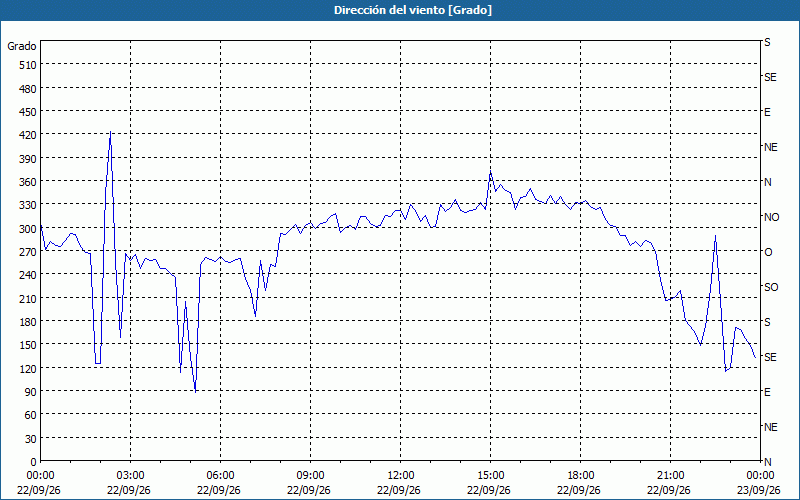
Task: Select compass label E level with 90 gridline
Action: (767, 392)
